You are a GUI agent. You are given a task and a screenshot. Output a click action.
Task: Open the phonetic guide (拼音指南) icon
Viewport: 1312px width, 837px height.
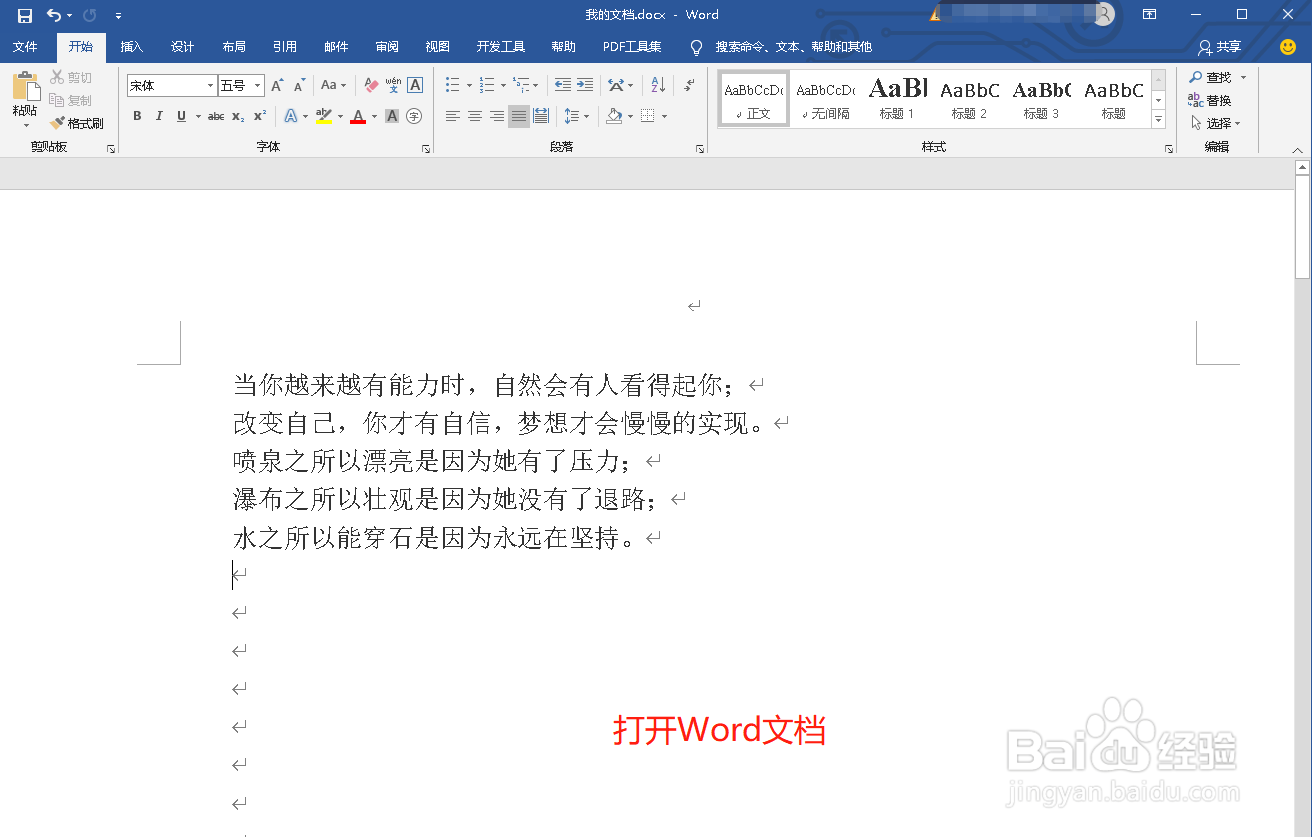pyautogui.click(x=392, y=85)
